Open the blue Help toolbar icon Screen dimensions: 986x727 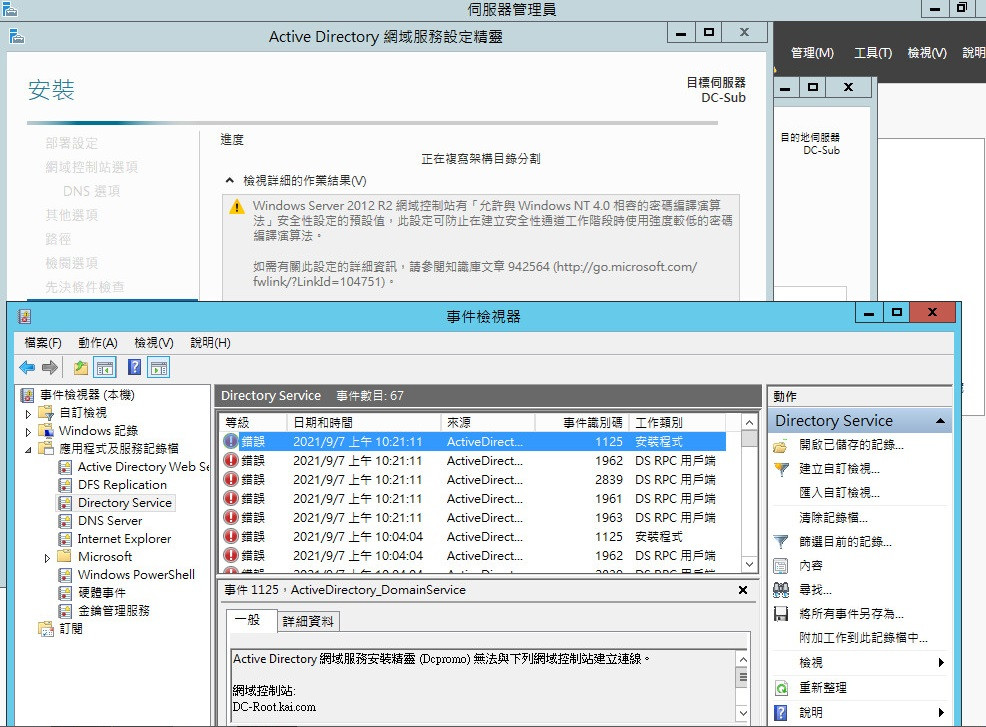tap(134, 367)
